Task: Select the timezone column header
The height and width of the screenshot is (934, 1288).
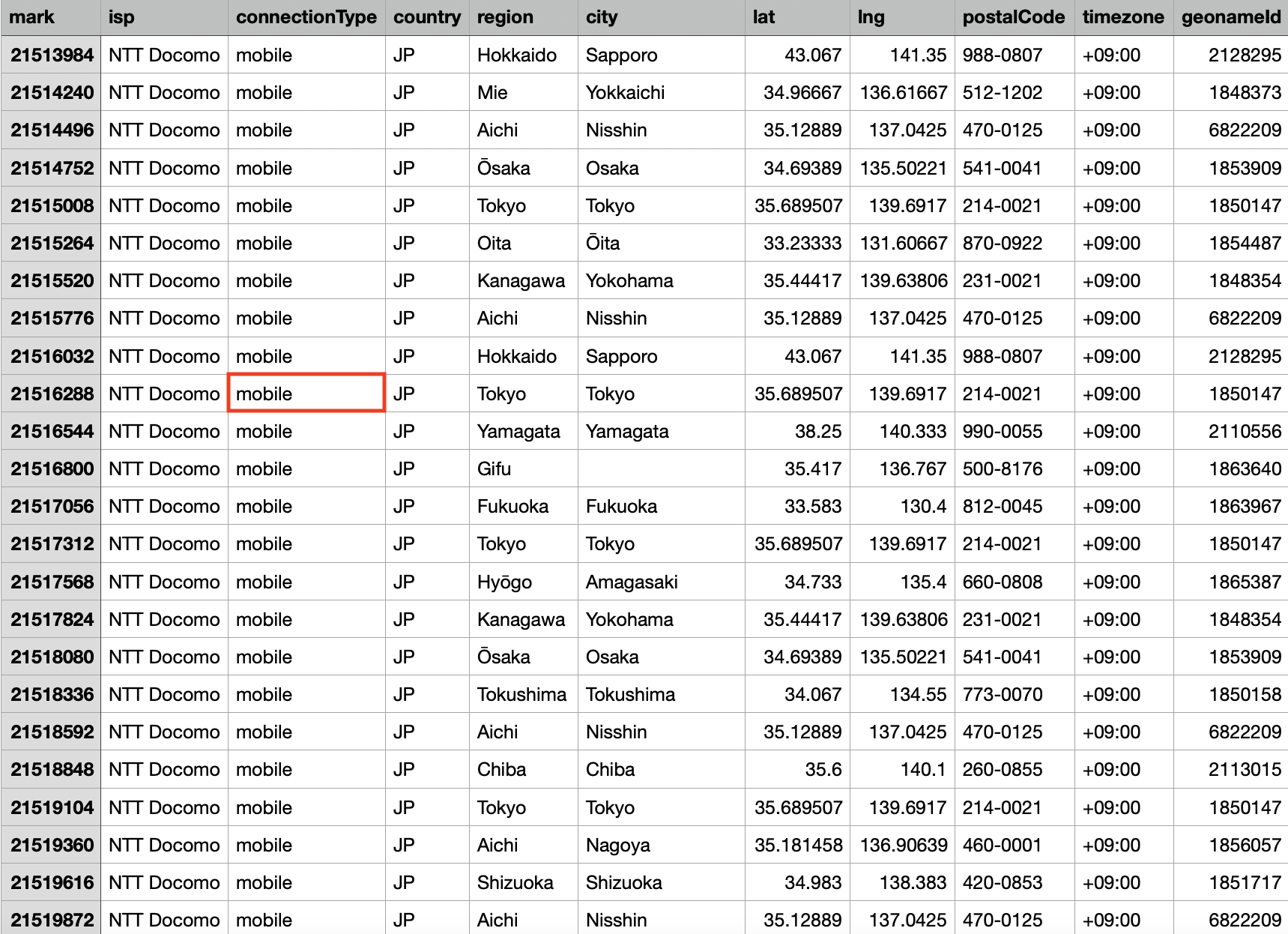Action: tap(1124, 17)
